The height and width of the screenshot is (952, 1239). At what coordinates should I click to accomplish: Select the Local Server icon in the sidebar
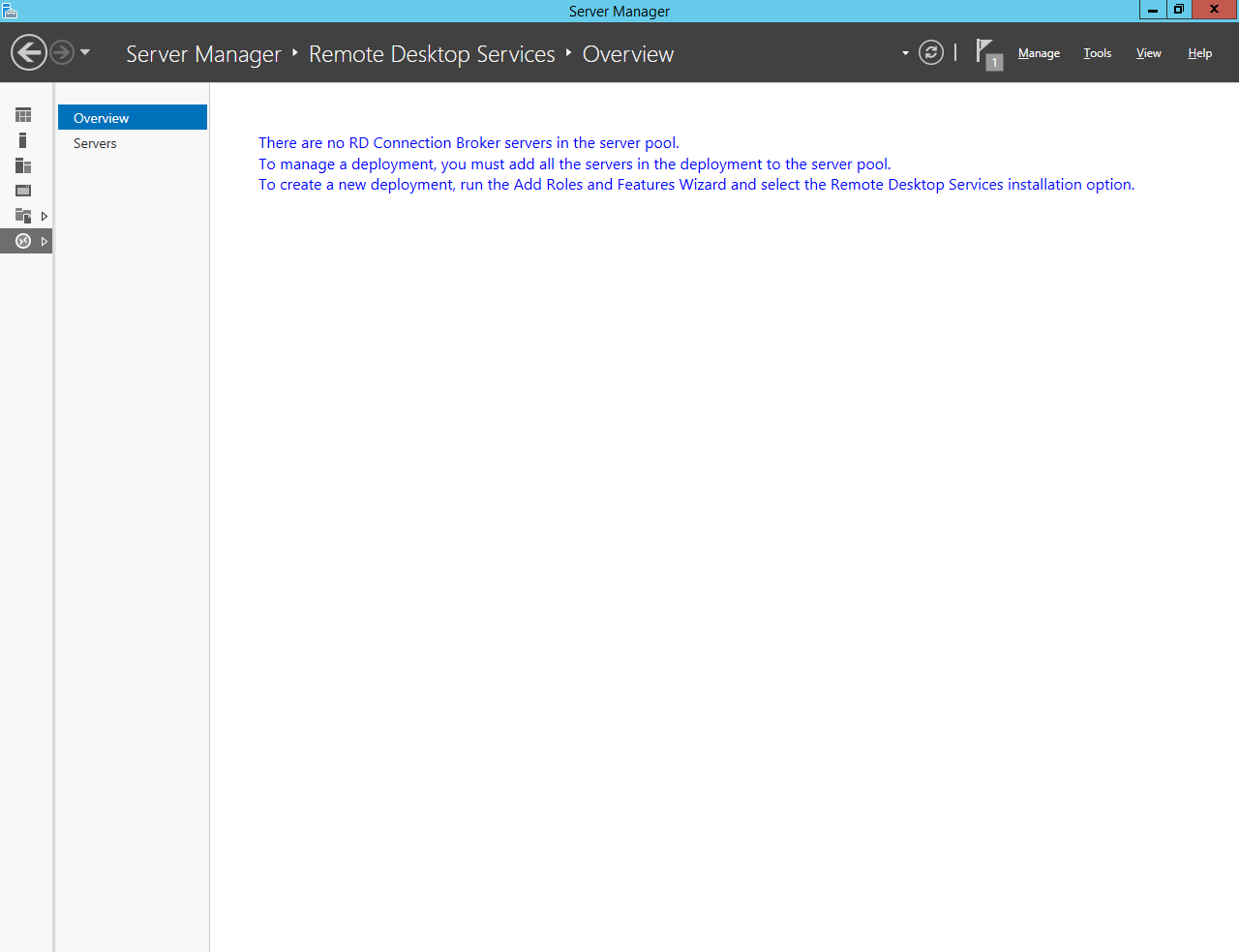click(x=23, y=140)
